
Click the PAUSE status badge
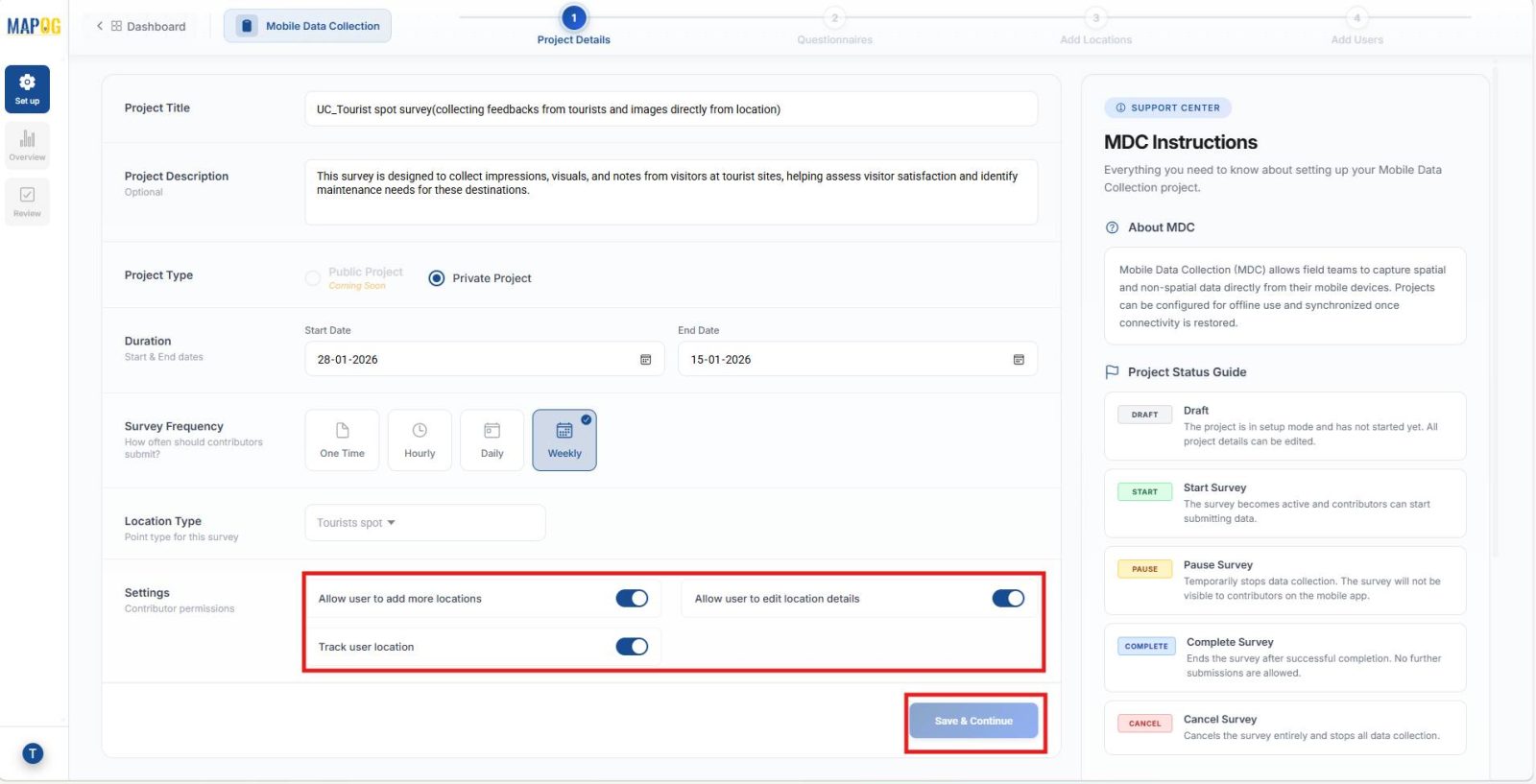(1144, 569)
